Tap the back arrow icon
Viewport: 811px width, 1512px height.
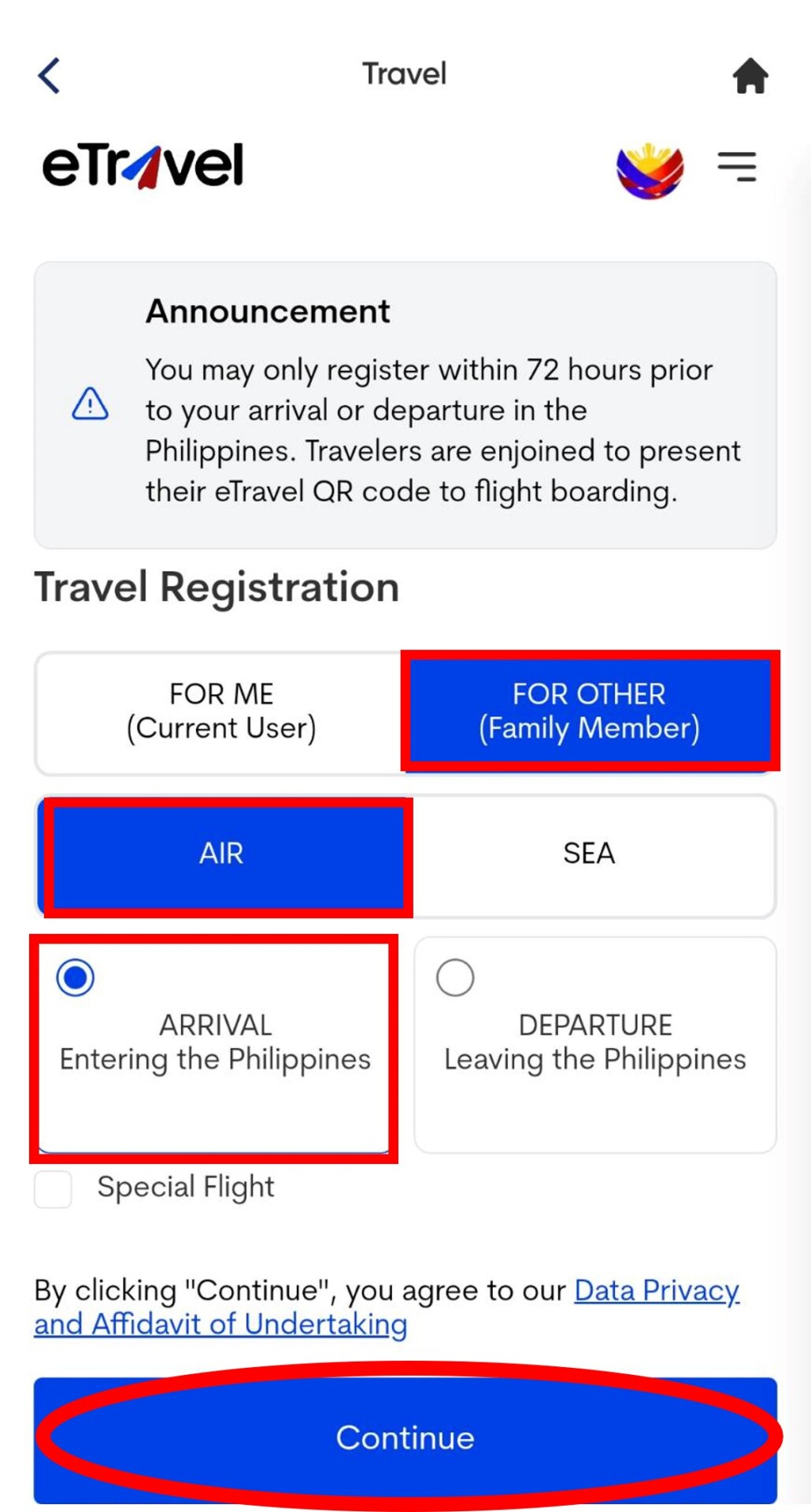[50, 76]
